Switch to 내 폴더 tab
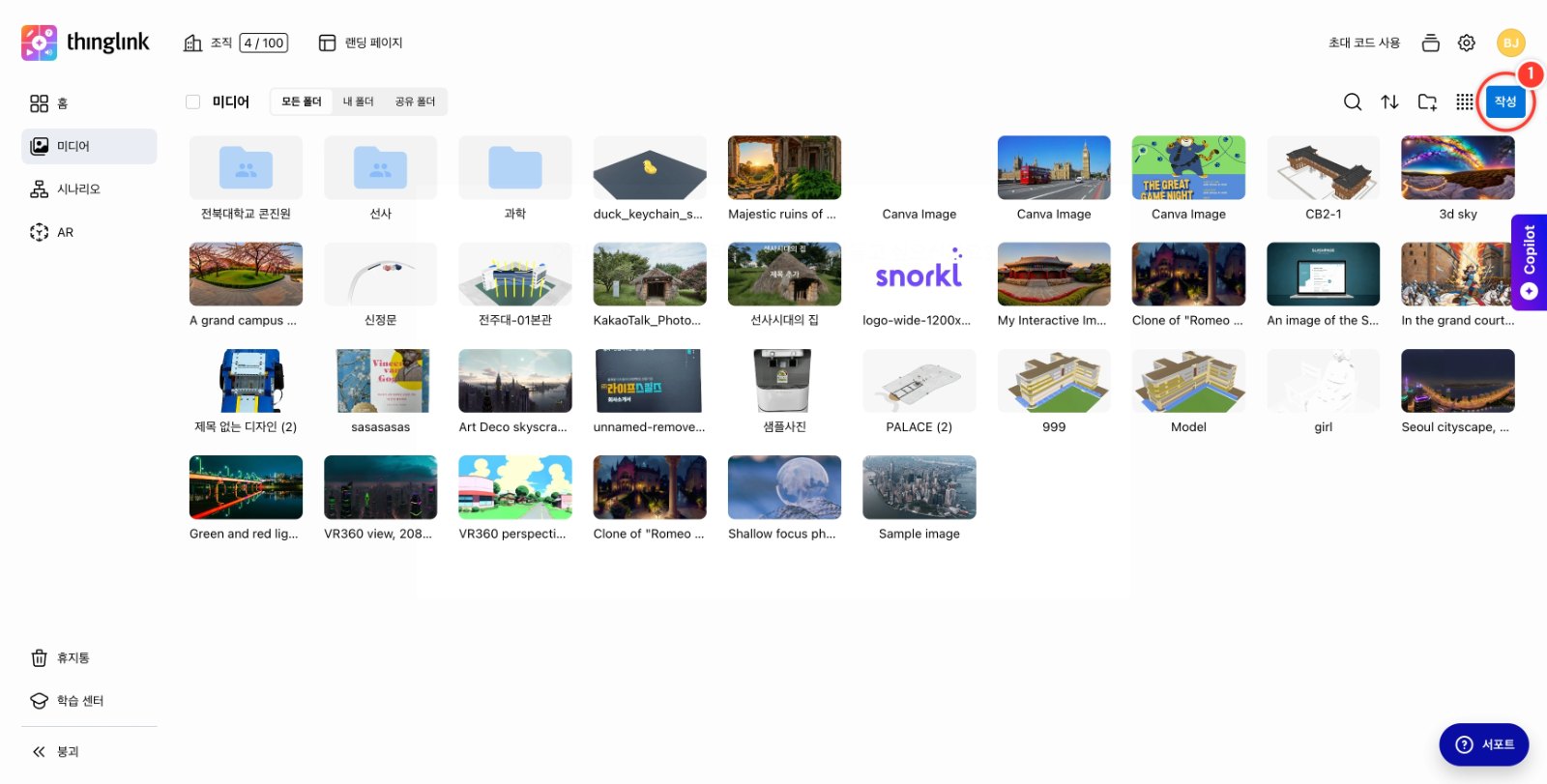 pyautogui.click(x=358, y=102)
